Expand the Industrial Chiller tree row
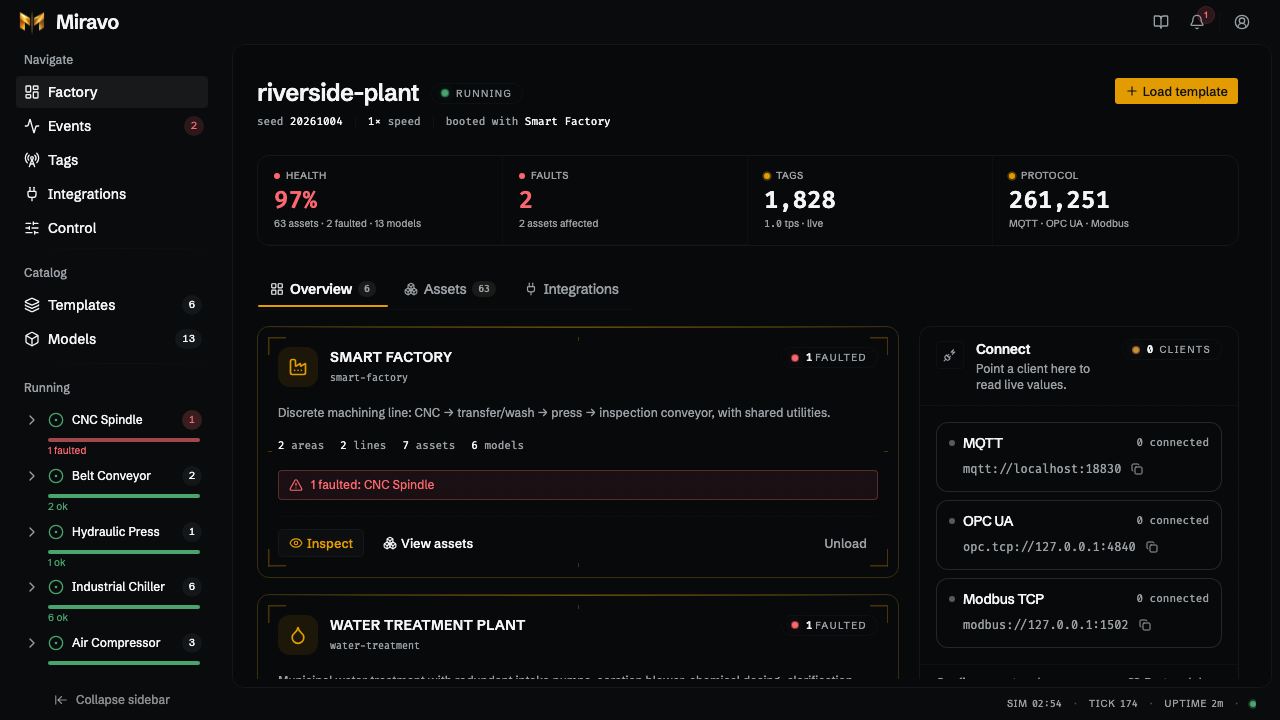Viewport: 1280px width, 720px height. click(x=31, y=587)
